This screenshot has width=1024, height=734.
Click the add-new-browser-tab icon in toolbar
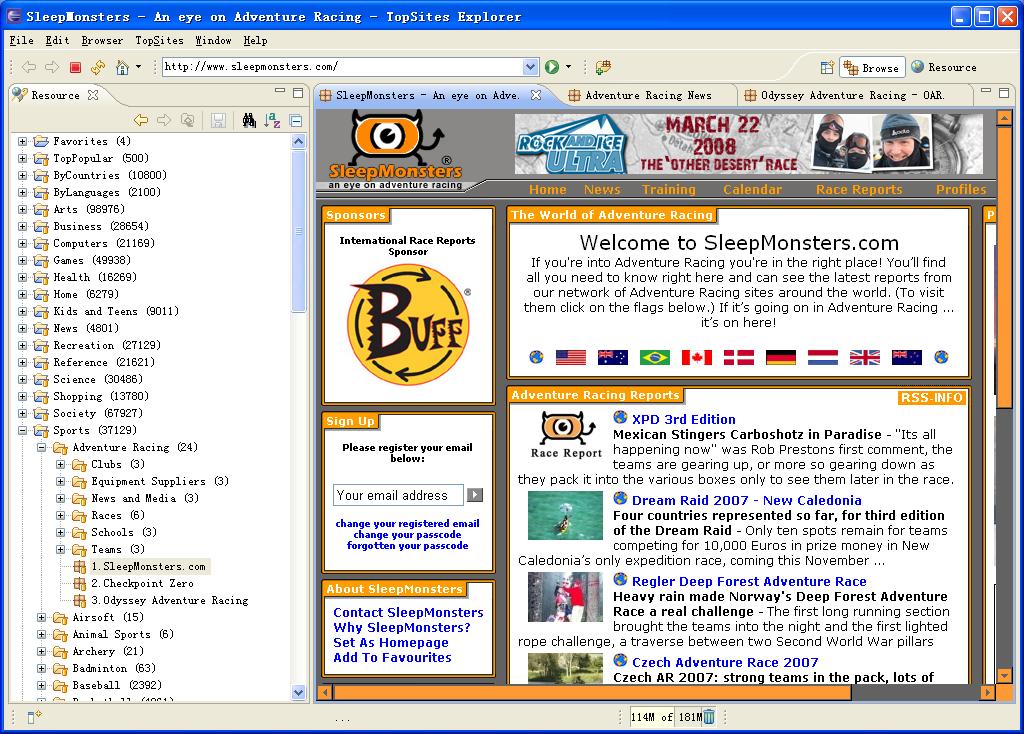pos(603,67)
